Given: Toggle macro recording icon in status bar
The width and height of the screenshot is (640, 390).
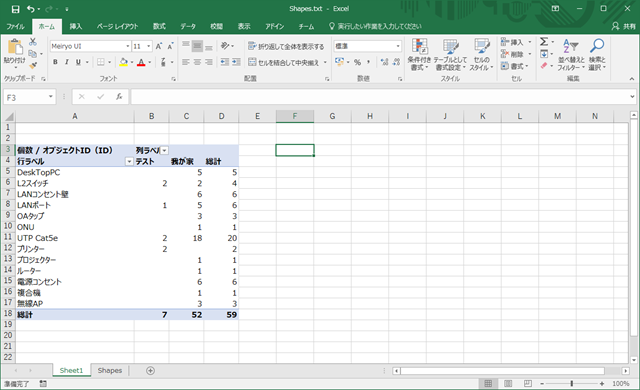Looking at the screenshot, I should coord(43,383).
